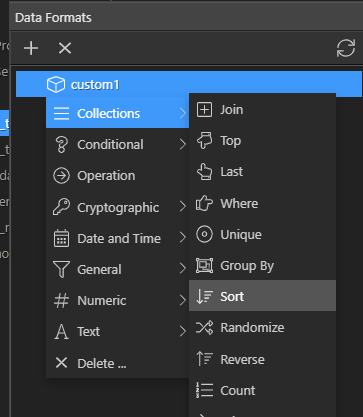Click the Text letter A icon
The height and width of the screenshot is (417, 363).
coord(61,332)
